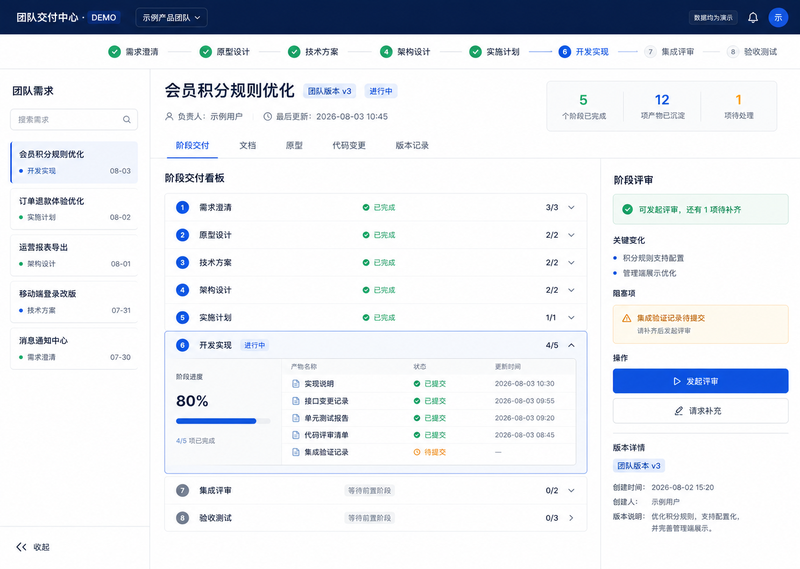The width and height of the screenshot is (800, 569).
Task: Click the 请求补充 button
Action: point(701,411)
